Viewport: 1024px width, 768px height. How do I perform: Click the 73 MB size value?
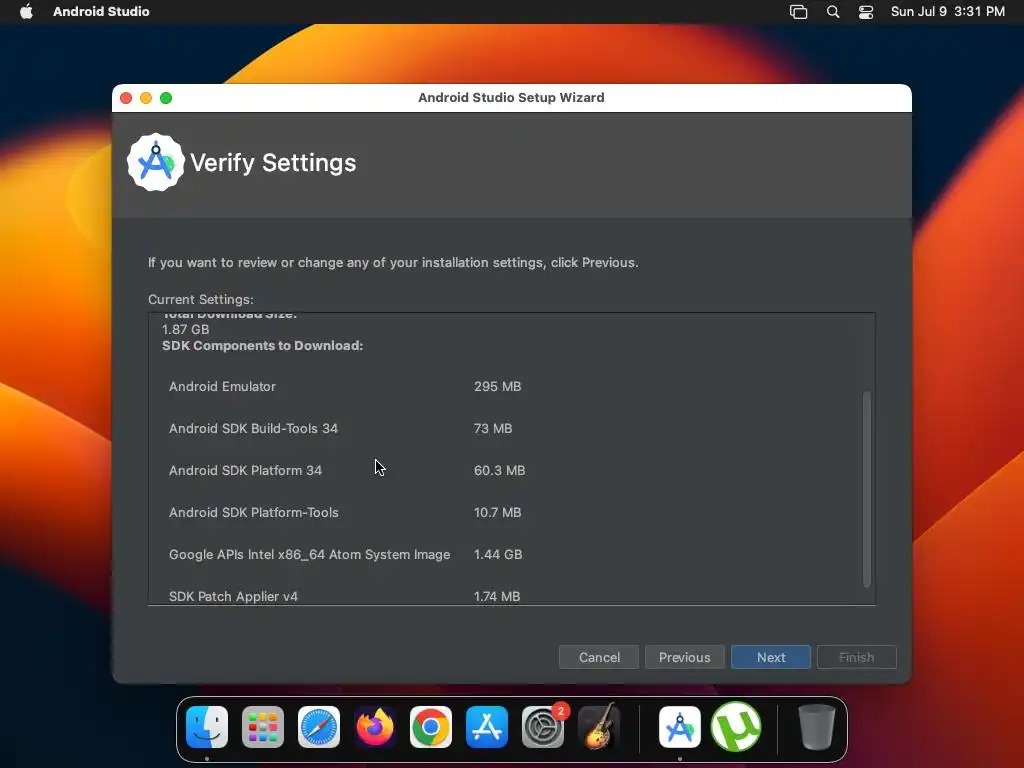pos(493,428)
